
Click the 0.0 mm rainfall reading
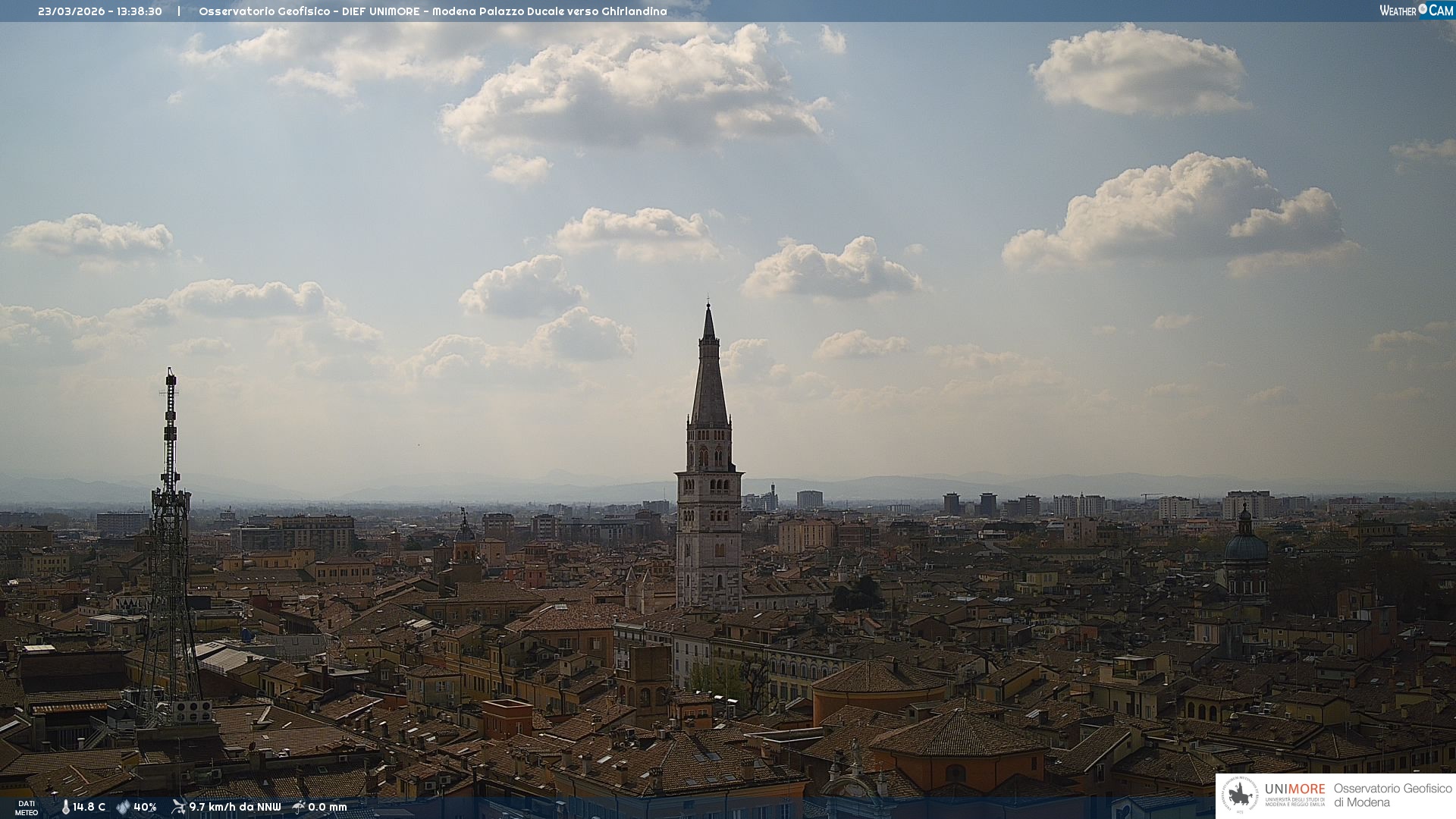click(x=328, y=808)
